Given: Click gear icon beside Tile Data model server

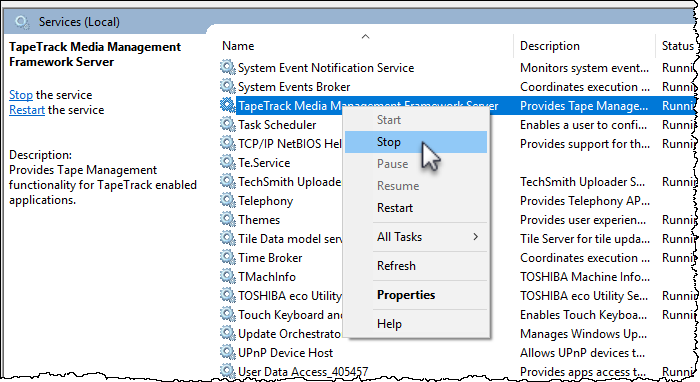Looking at the screenshot, I should pos(228,238).
